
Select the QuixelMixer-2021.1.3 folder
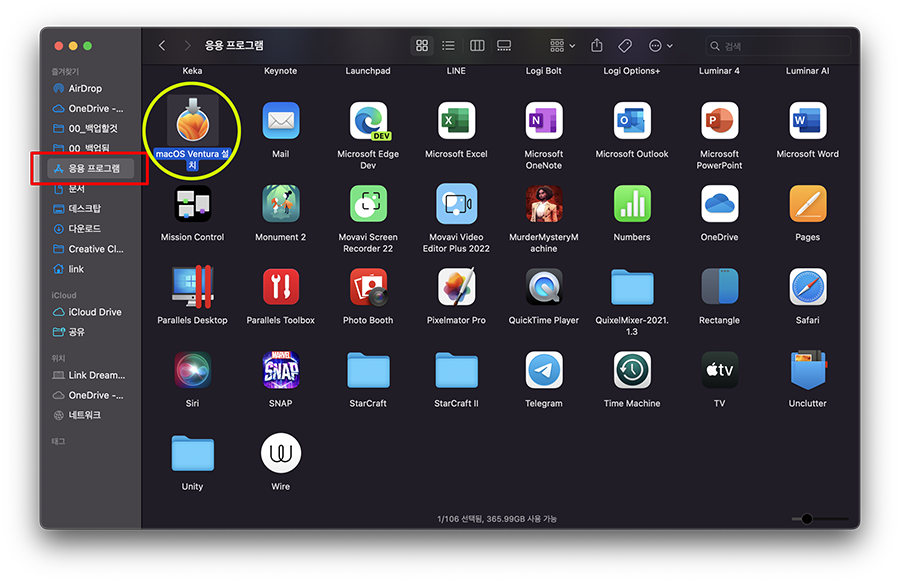tap(632, 287)
